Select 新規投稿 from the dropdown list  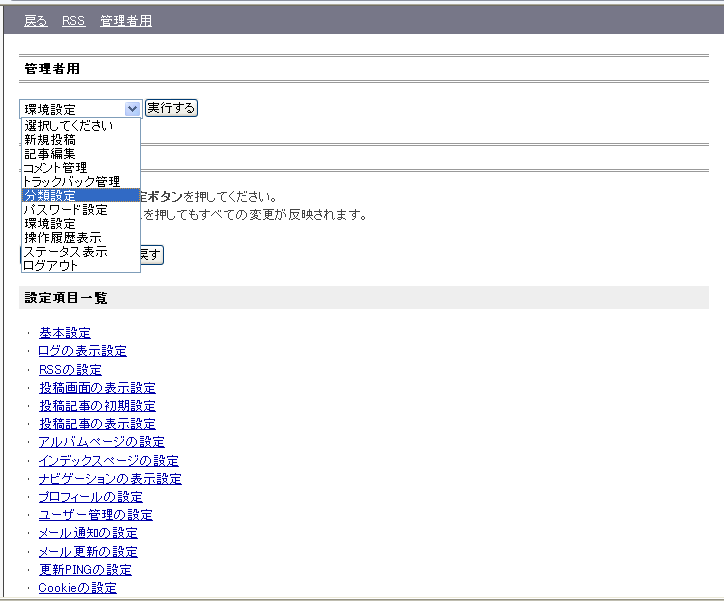pyautogui.click(x=50, y=140)
